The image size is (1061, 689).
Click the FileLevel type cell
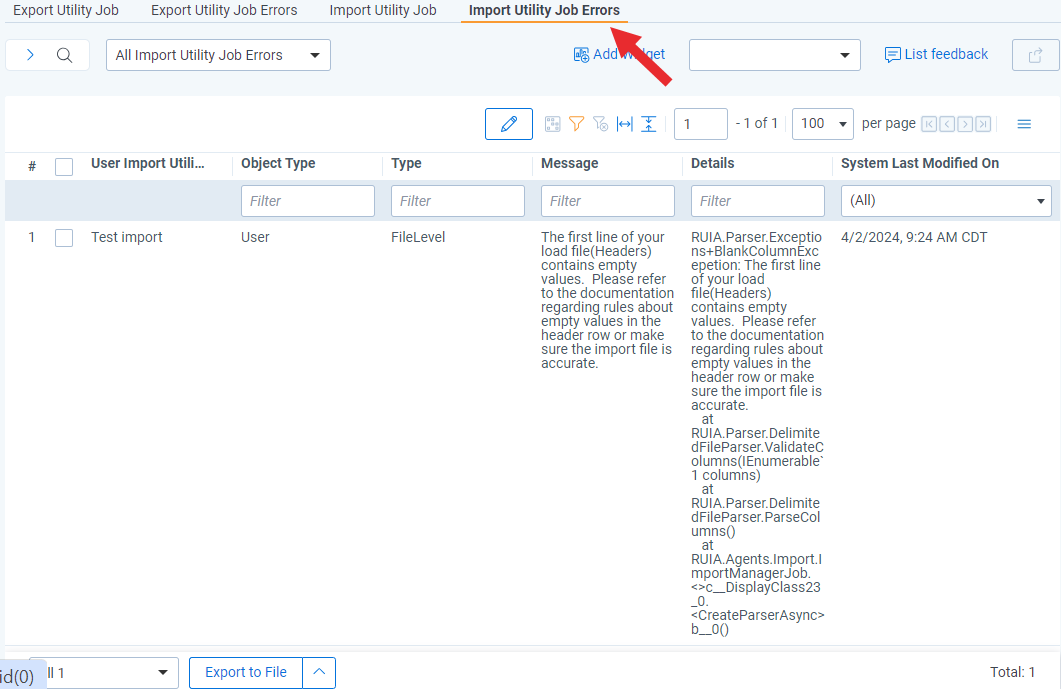click(x=418, y=238)
